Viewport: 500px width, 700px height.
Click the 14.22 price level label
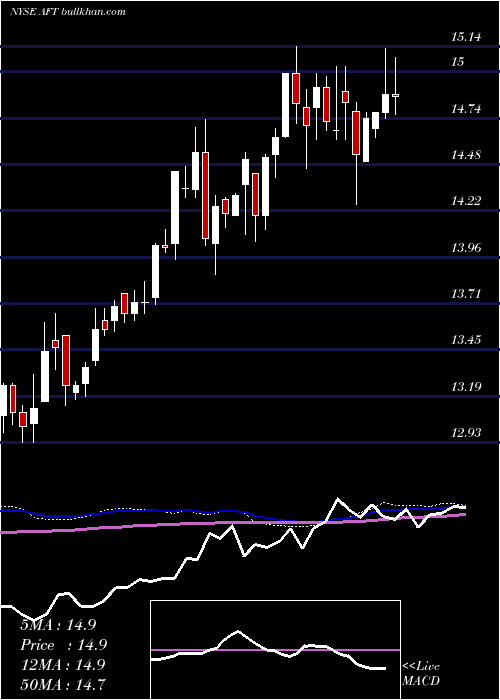point(466,201)
